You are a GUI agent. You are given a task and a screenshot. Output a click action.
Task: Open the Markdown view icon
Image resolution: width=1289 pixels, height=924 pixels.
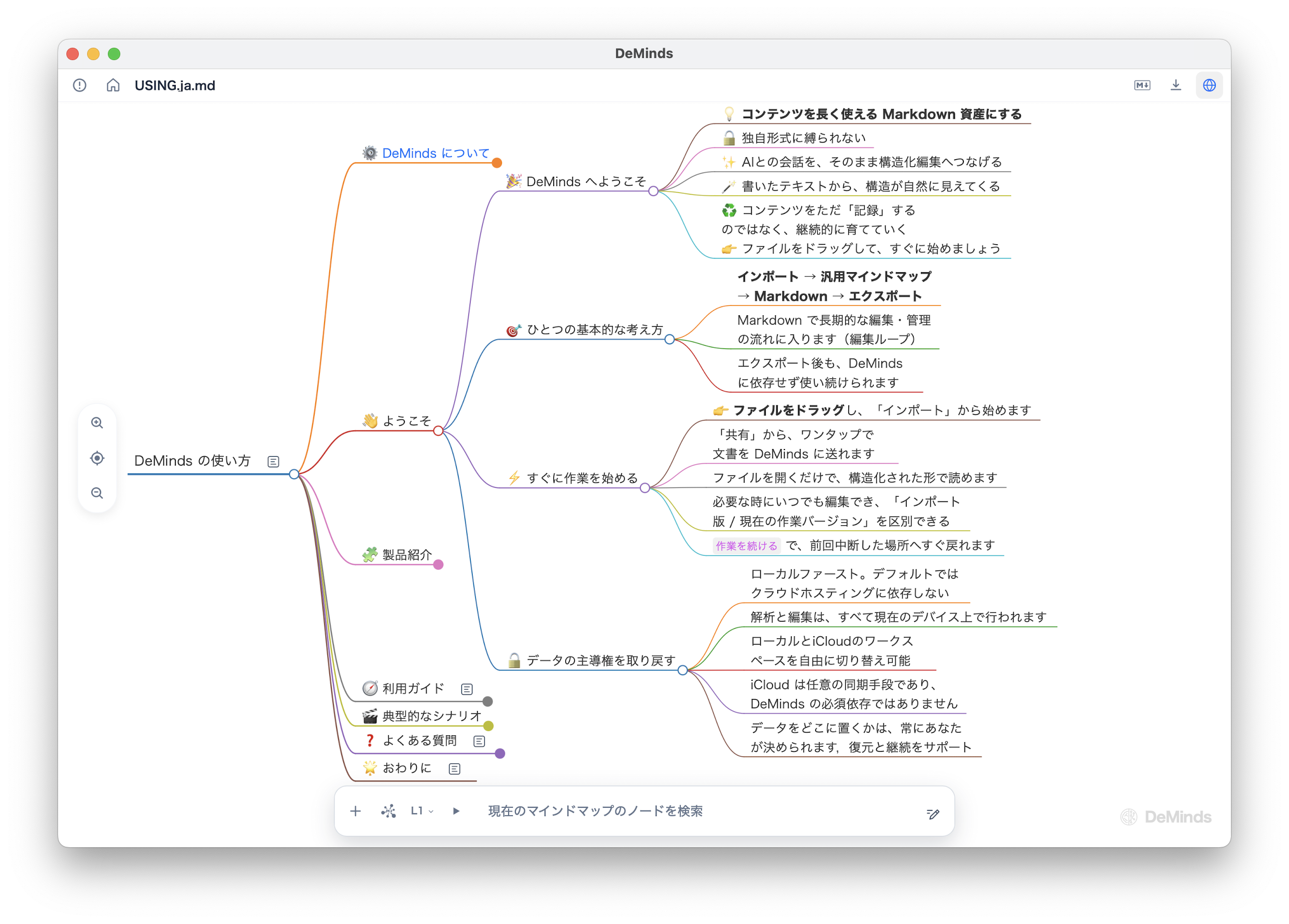coord(1142,85)
